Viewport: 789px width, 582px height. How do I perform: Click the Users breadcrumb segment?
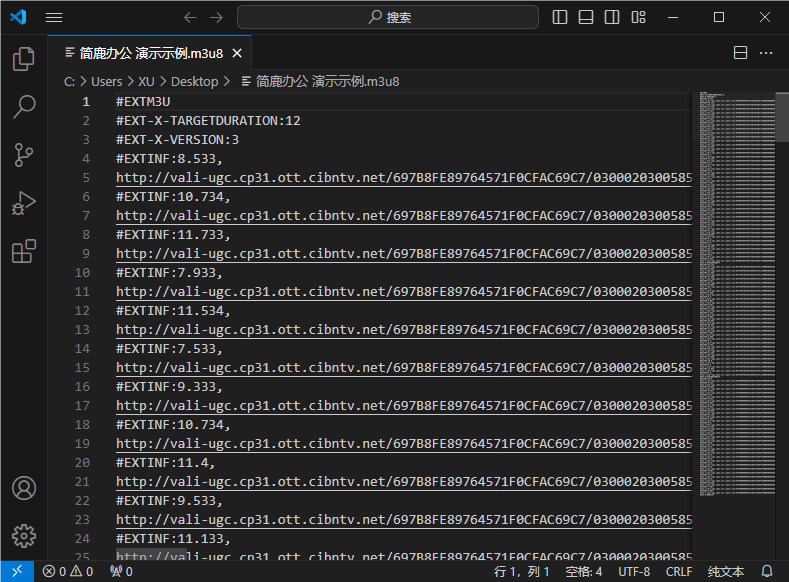106,81
